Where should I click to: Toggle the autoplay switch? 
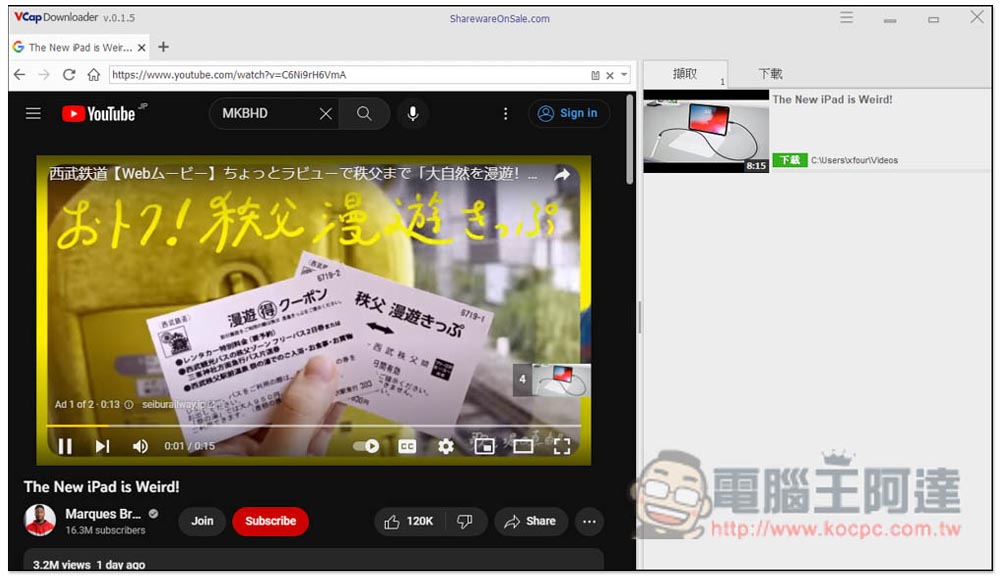tap(366, 446)
